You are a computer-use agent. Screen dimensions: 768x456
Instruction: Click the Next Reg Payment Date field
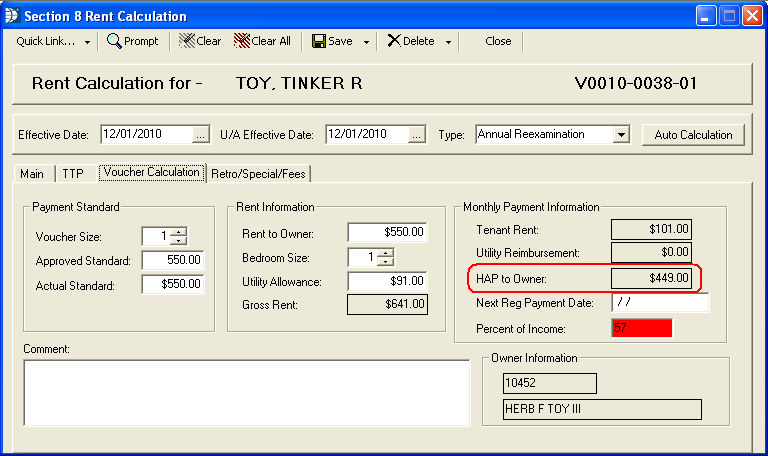point(660,302)
